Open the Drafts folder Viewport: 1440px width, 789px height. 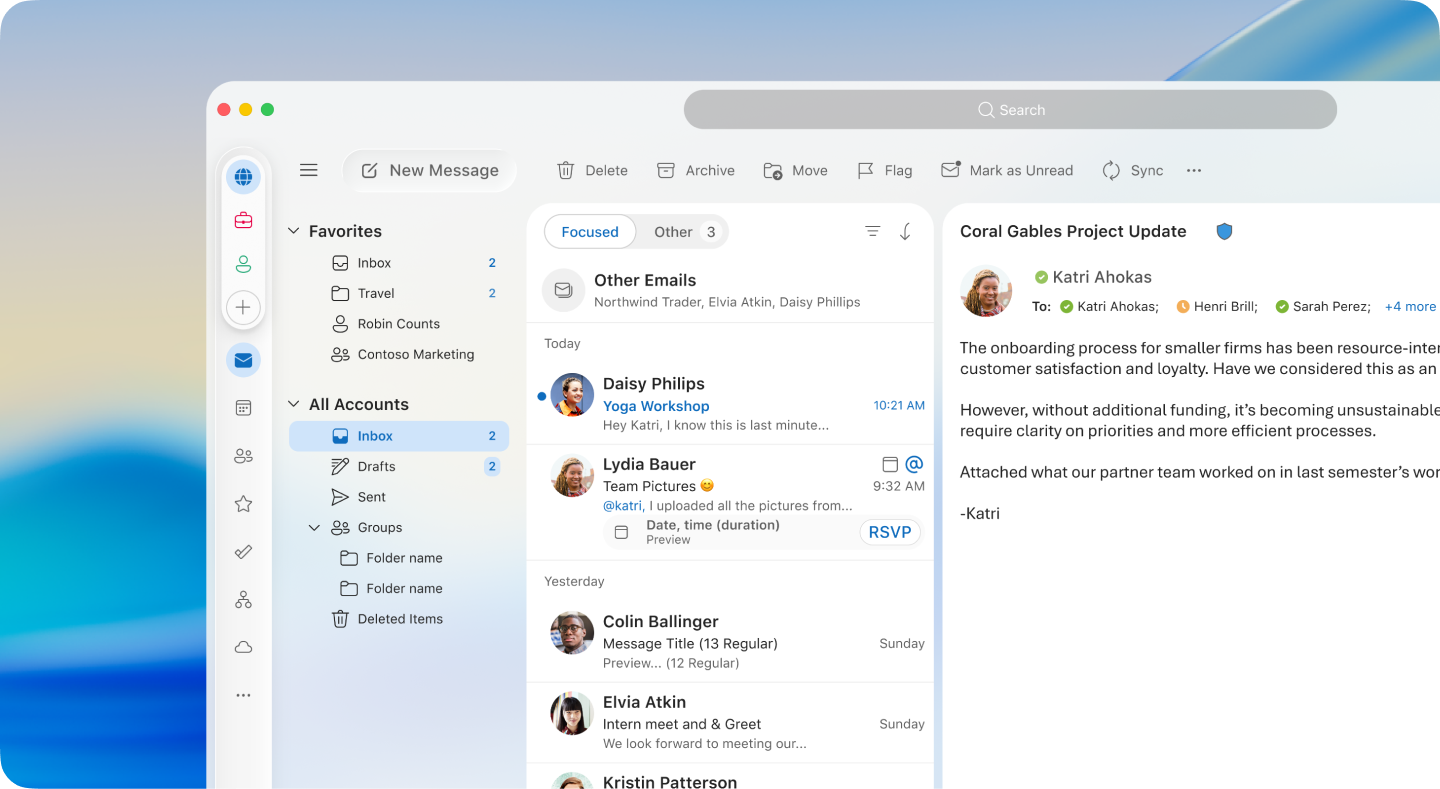point(399,466)
